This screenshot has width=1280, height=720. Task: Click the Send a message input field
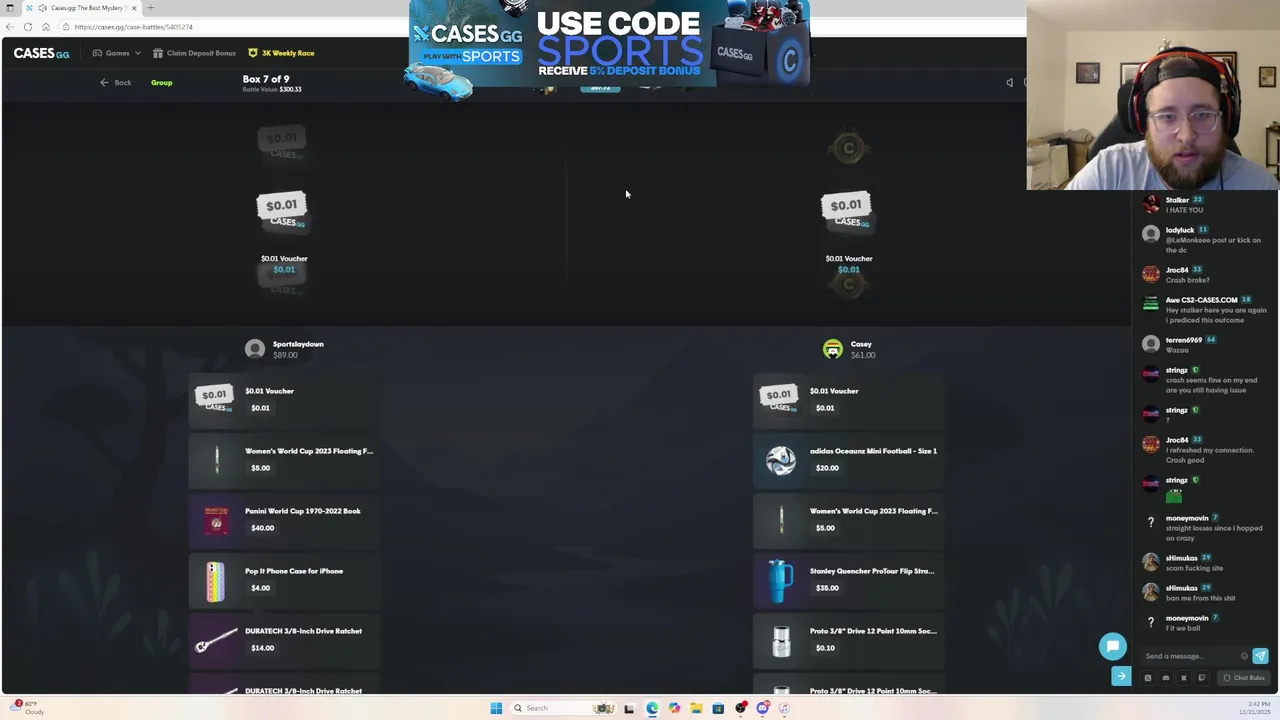[x=1190, y=656]
